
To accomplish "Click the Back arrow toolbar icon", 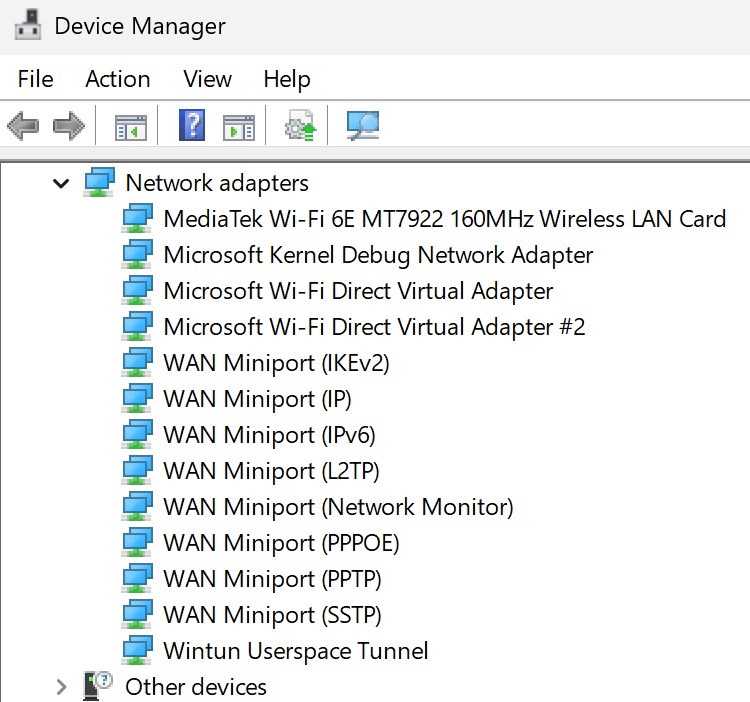I will click(23, 126).
